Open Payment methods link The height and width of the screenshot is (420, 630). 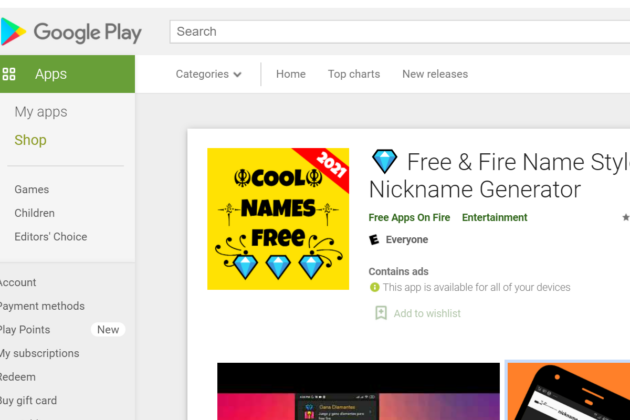[x=42, y=306]
